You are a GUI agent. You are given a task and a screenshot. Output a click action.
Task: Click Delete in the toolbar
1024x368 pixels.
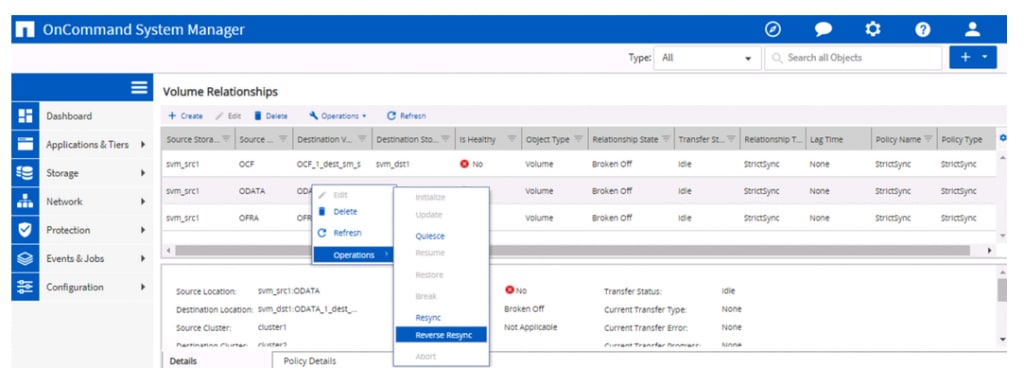pyautogui.click(x=270, y=116)
